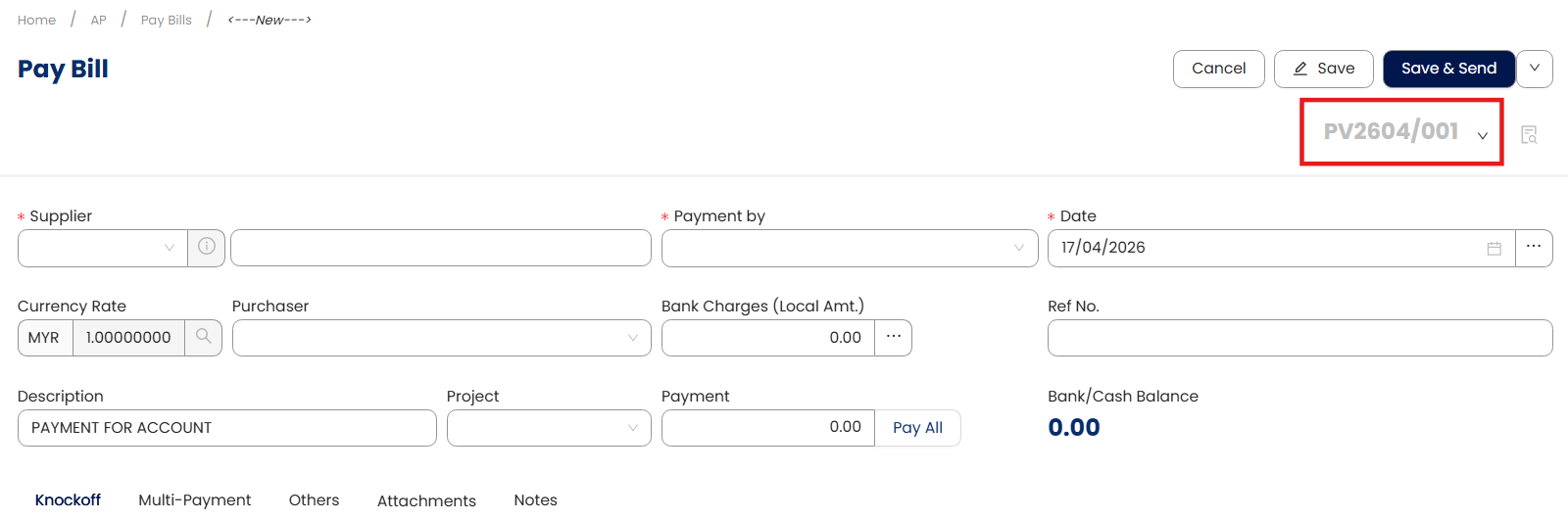Click the currency rate search magnifier icon
This screenshot has height=521, width=1568.
[x=204, y=337]
